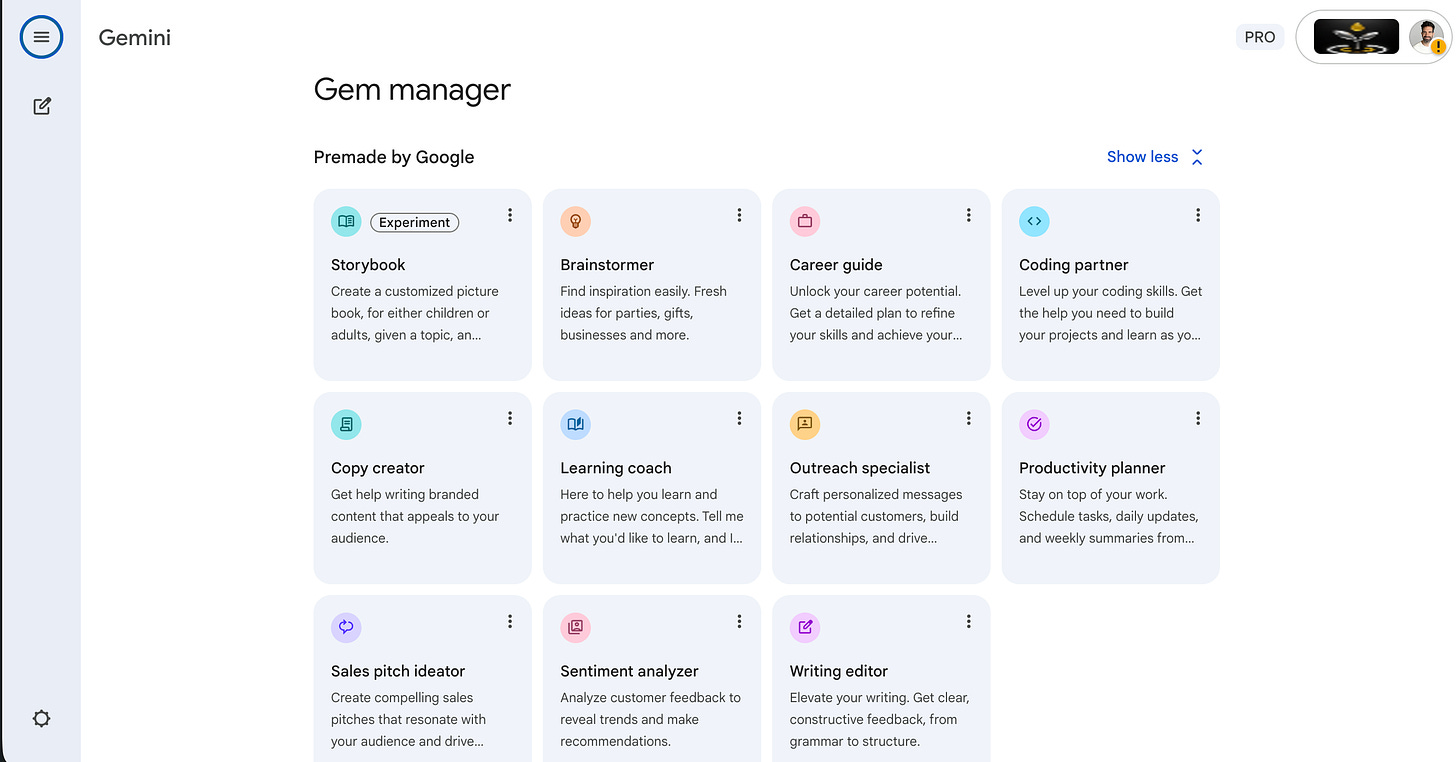Click the 'Premade by Google' section heading
Screen dimensions: 1456x762
pyautogui.click(x=394, y=157)
